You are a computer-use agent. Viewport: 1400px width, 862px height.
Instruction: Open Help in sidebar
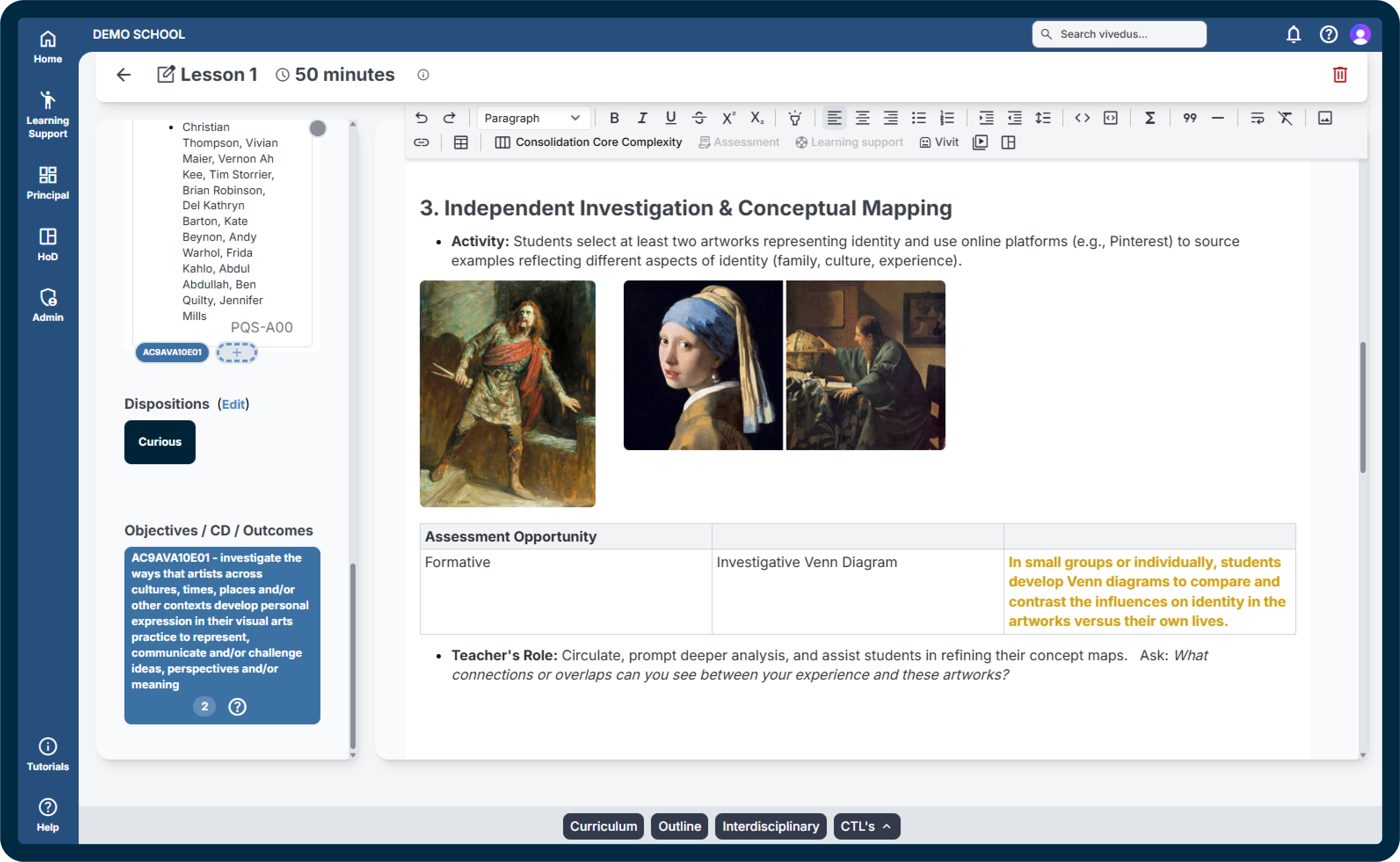(x=47, y=815)
